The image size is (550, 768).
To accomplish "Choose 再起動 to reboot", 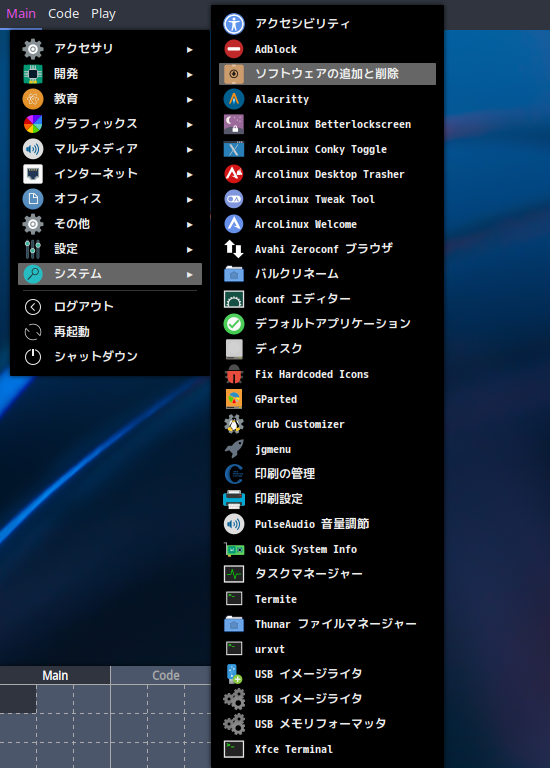I will (110, 332).
